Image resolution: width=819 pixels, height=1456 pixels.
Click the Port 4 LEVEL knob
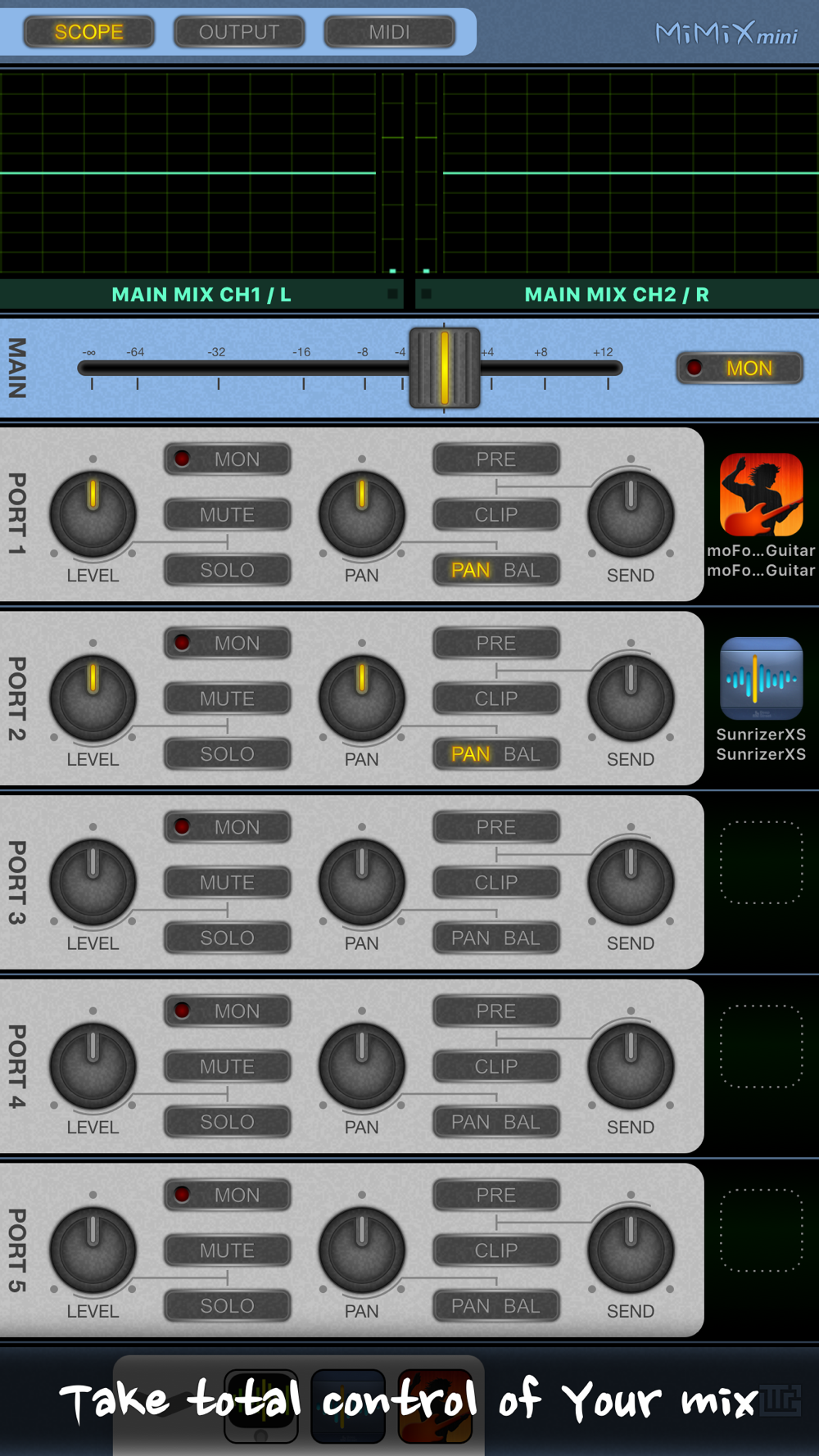pyautogui.click(x=93, y=1067)
